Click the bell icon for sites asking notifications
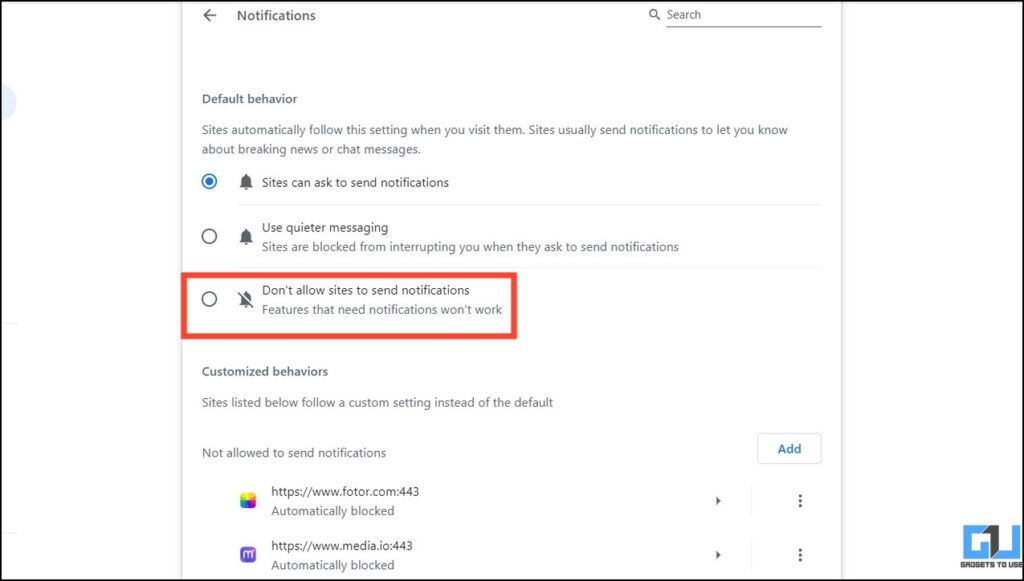 245,182
